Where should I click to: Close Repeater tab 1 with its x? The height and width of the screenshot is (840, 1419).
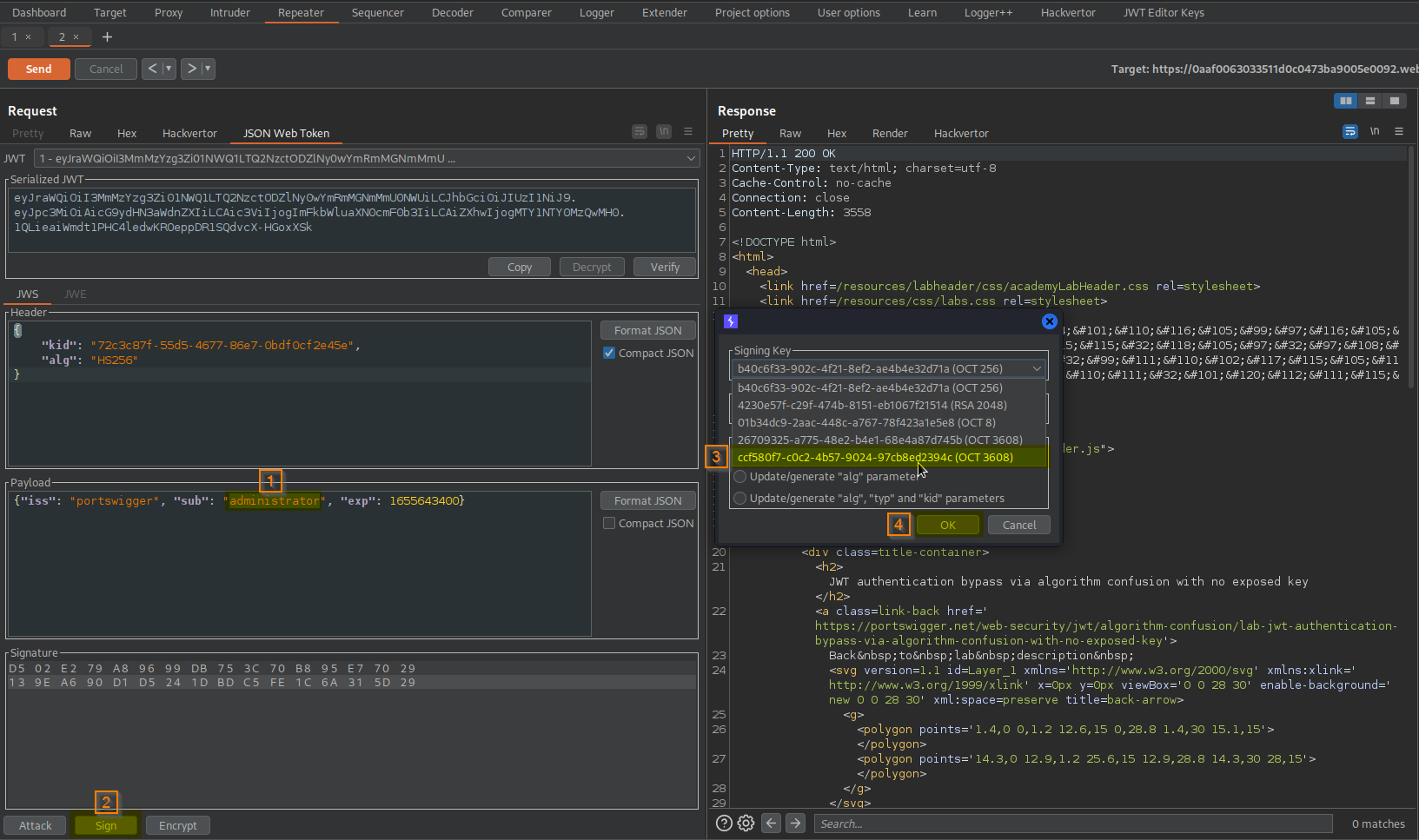point(28,36)
